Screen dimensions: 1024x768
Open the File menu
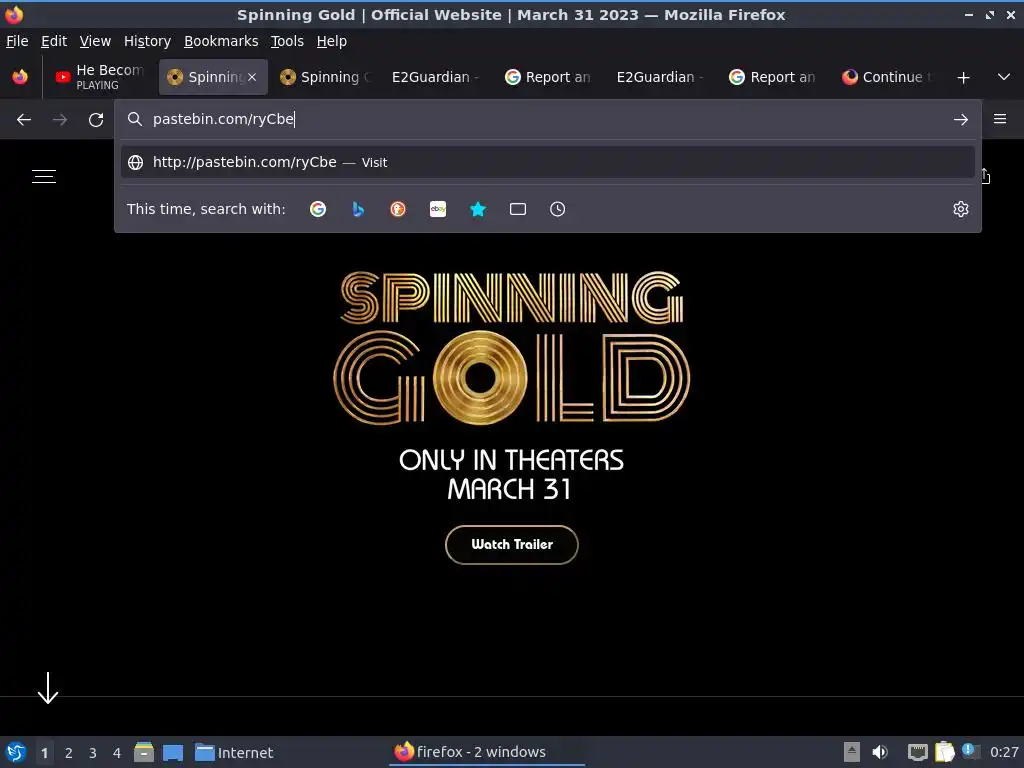17,41
